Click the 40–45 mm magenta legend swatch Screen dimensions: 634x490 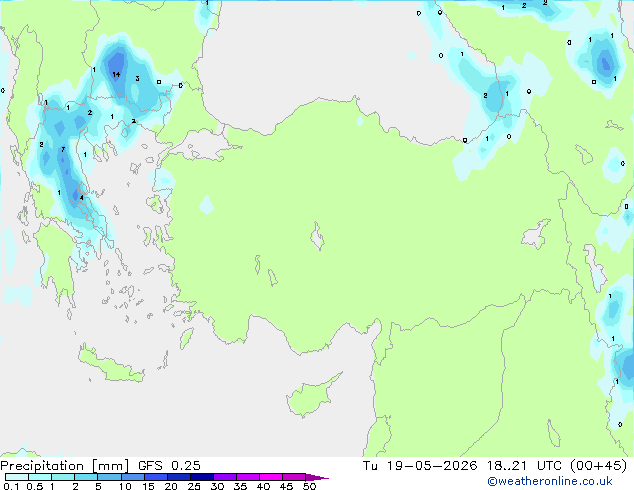[271, 477]
